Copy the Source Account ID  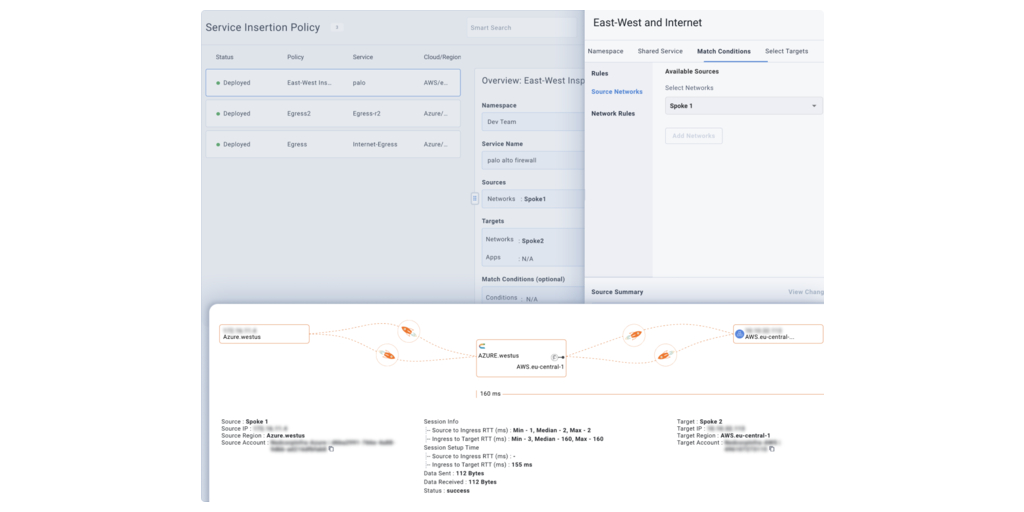[331, 449]
